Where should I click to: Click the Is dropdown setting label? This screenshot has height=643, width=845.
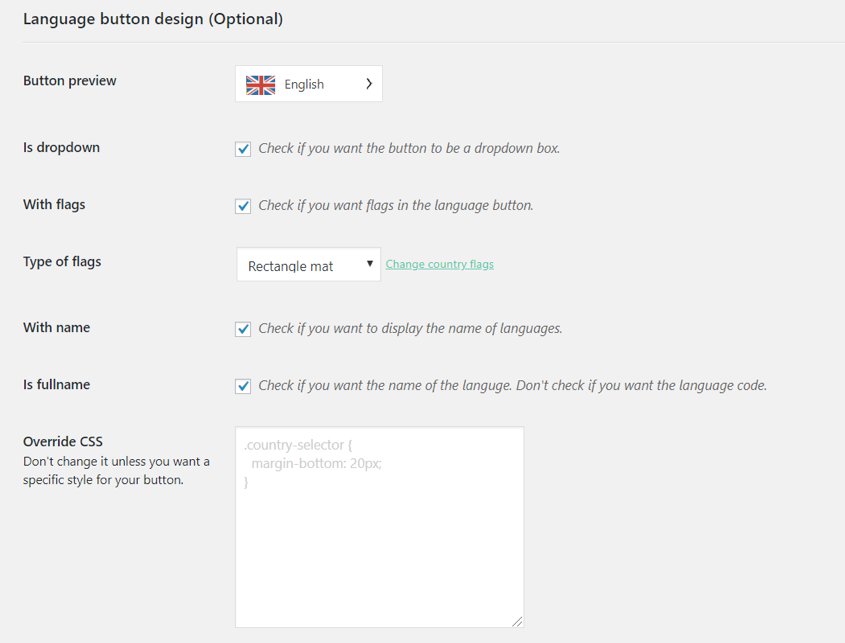click(x=61, y=148)
